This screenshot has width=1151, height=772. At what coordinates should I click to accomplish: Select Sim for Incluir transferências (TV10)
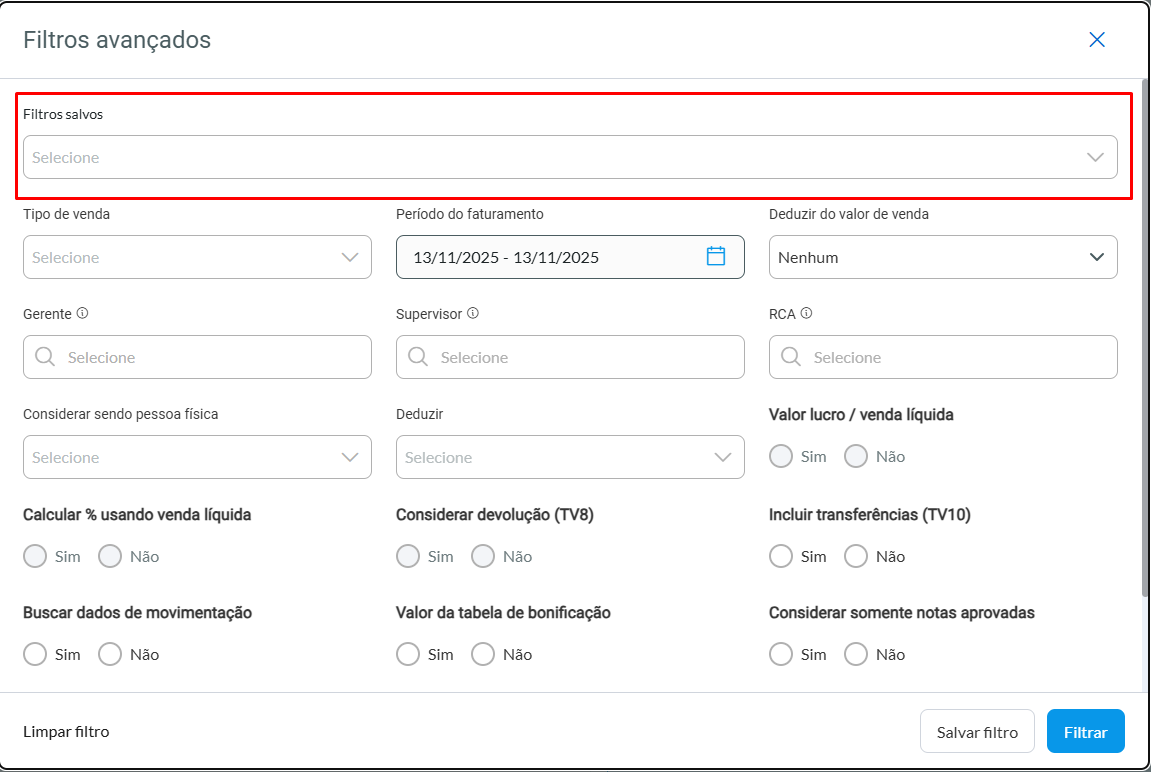[x=782, y=556]
